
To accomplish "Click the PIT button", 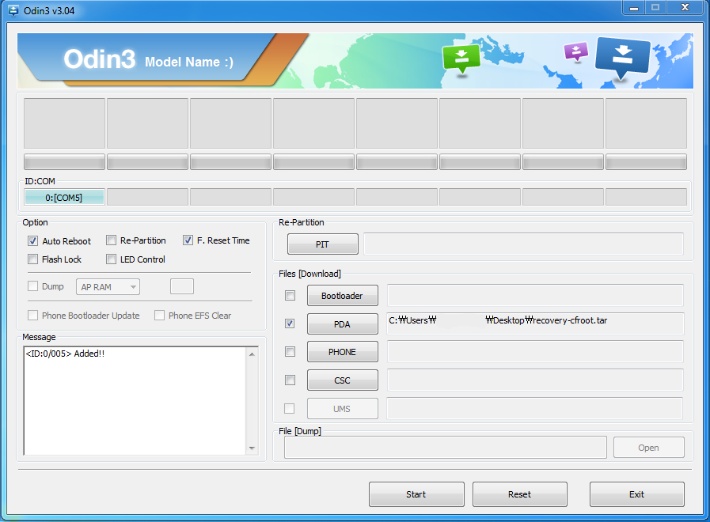I will (322, 244).
